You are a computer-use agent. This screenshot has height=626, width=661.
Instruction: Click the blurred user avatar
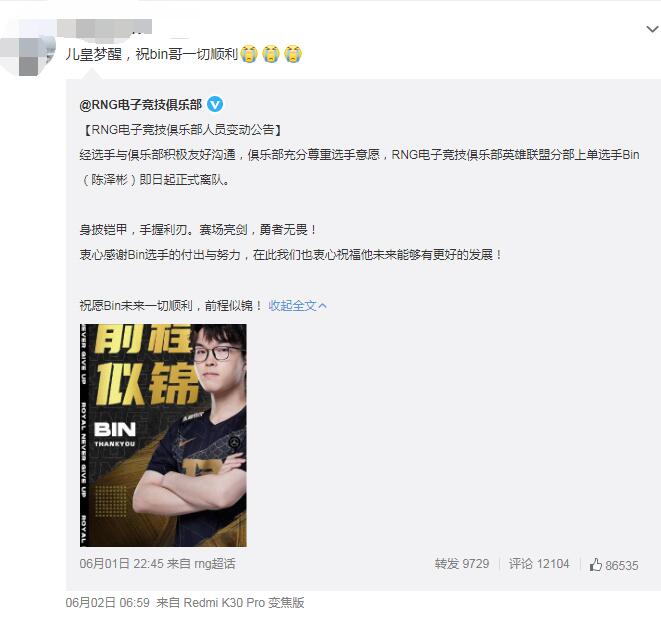click(26, 55)
